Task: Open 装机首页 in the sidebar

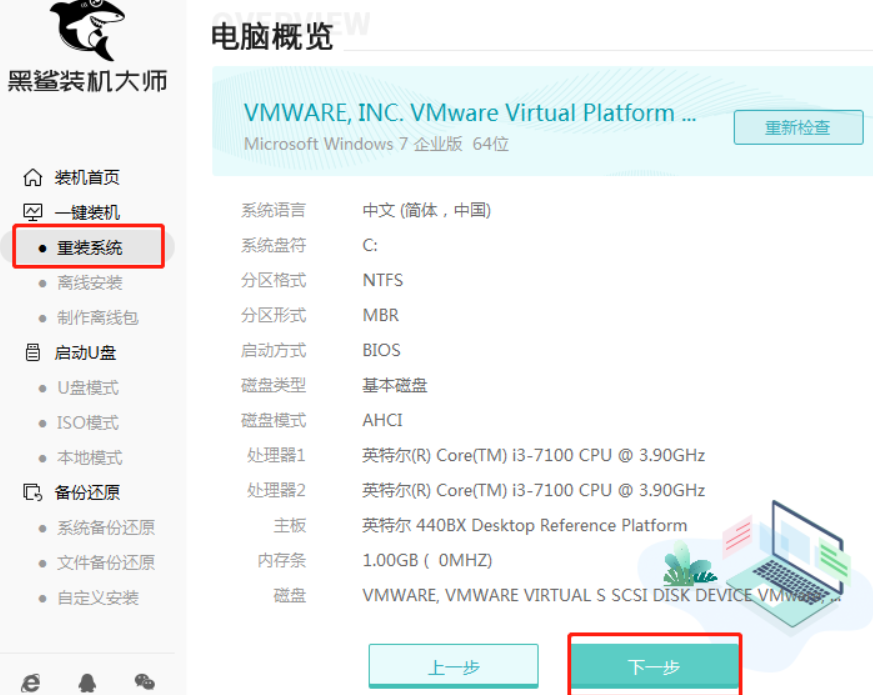Action: point(87,178)
